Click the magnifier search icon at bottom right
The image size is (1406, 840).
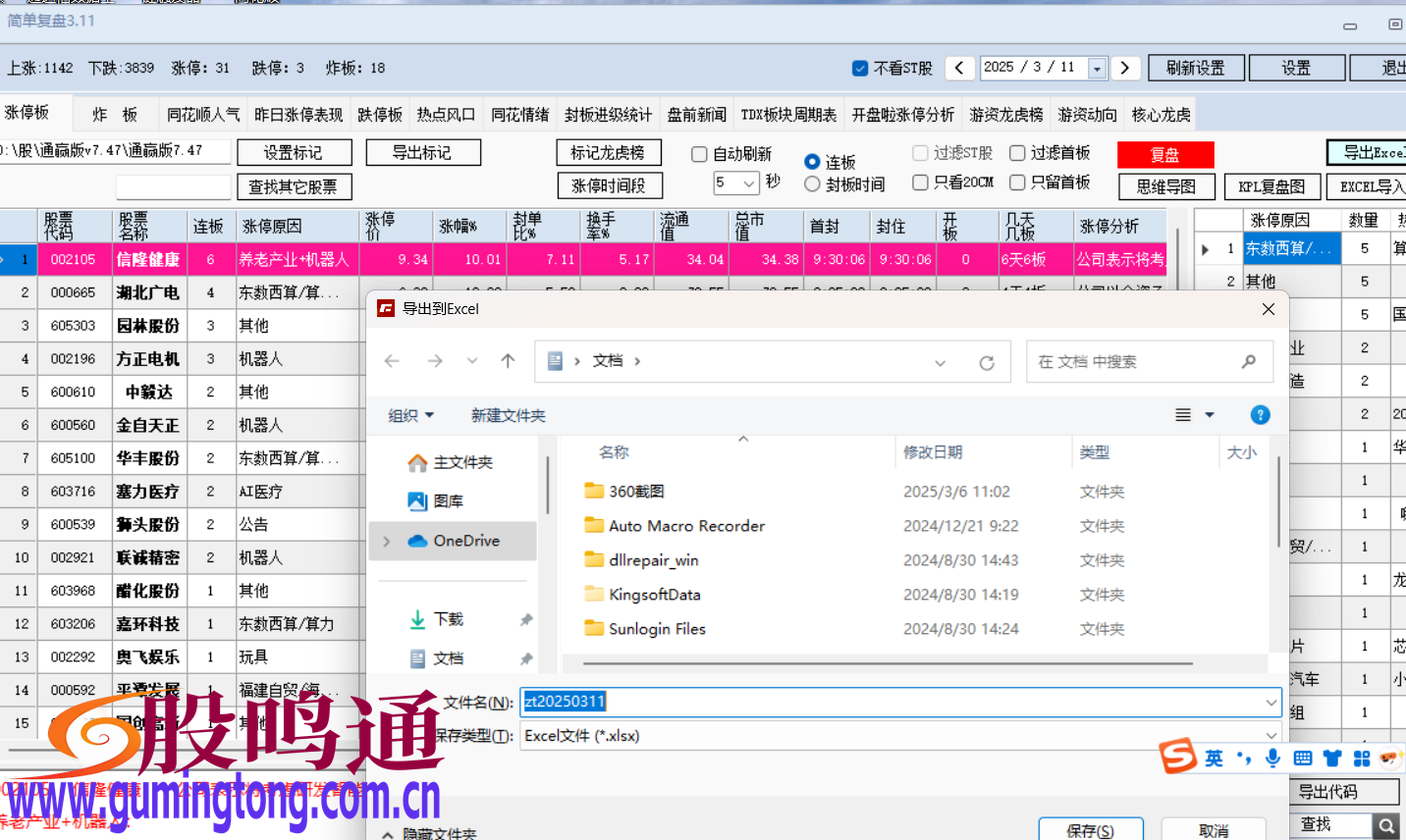coord(1384,824)
